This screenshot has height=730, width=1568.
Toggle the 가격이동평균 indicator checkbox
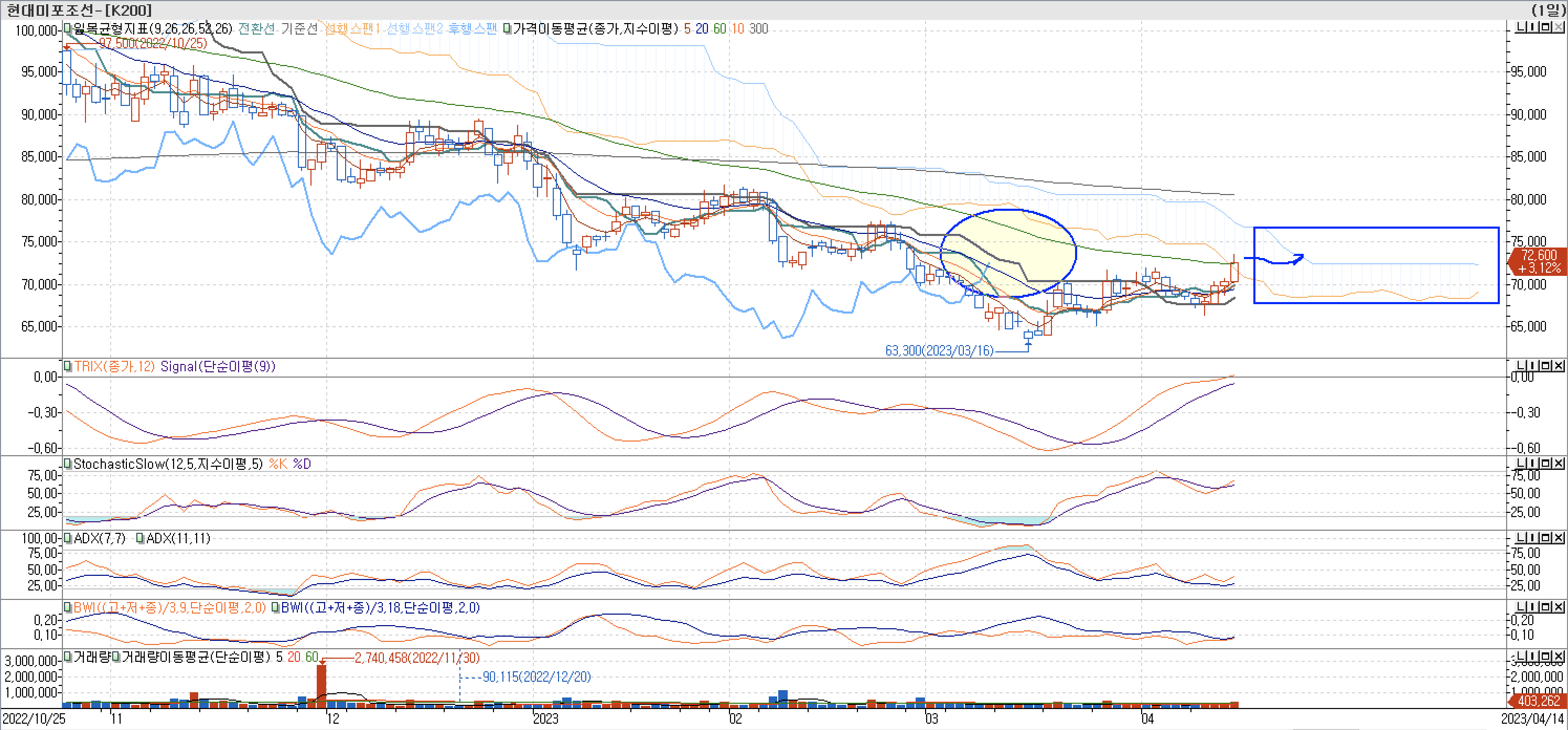click(x=507, y=29)
